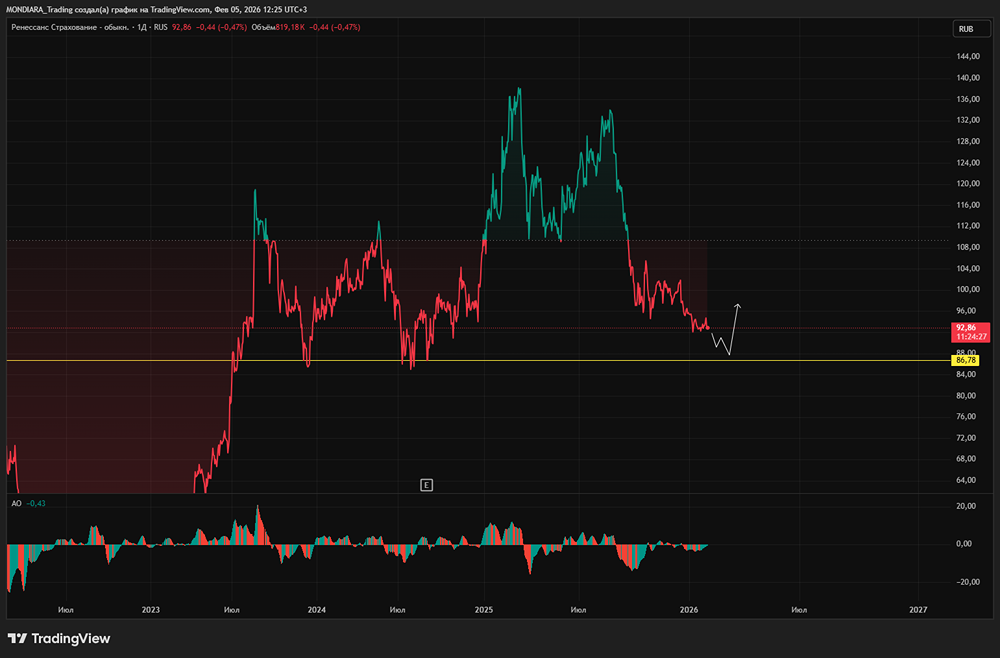Screen dimensions: 1000x658
Task: Click the 2025 label on the time axis
Action: click(484, 610)
